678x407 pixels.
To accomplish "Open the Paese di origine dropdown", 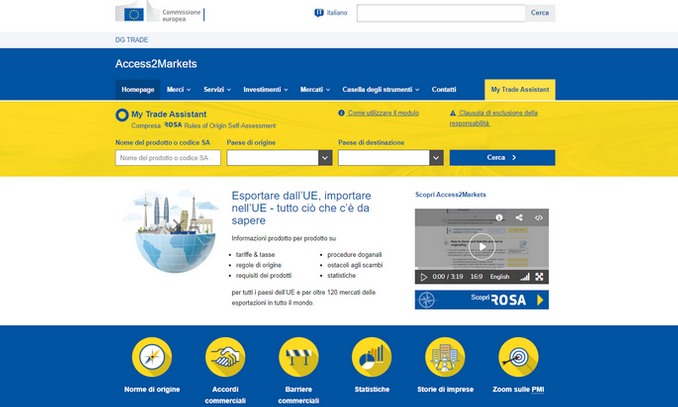I will [279, 158].
